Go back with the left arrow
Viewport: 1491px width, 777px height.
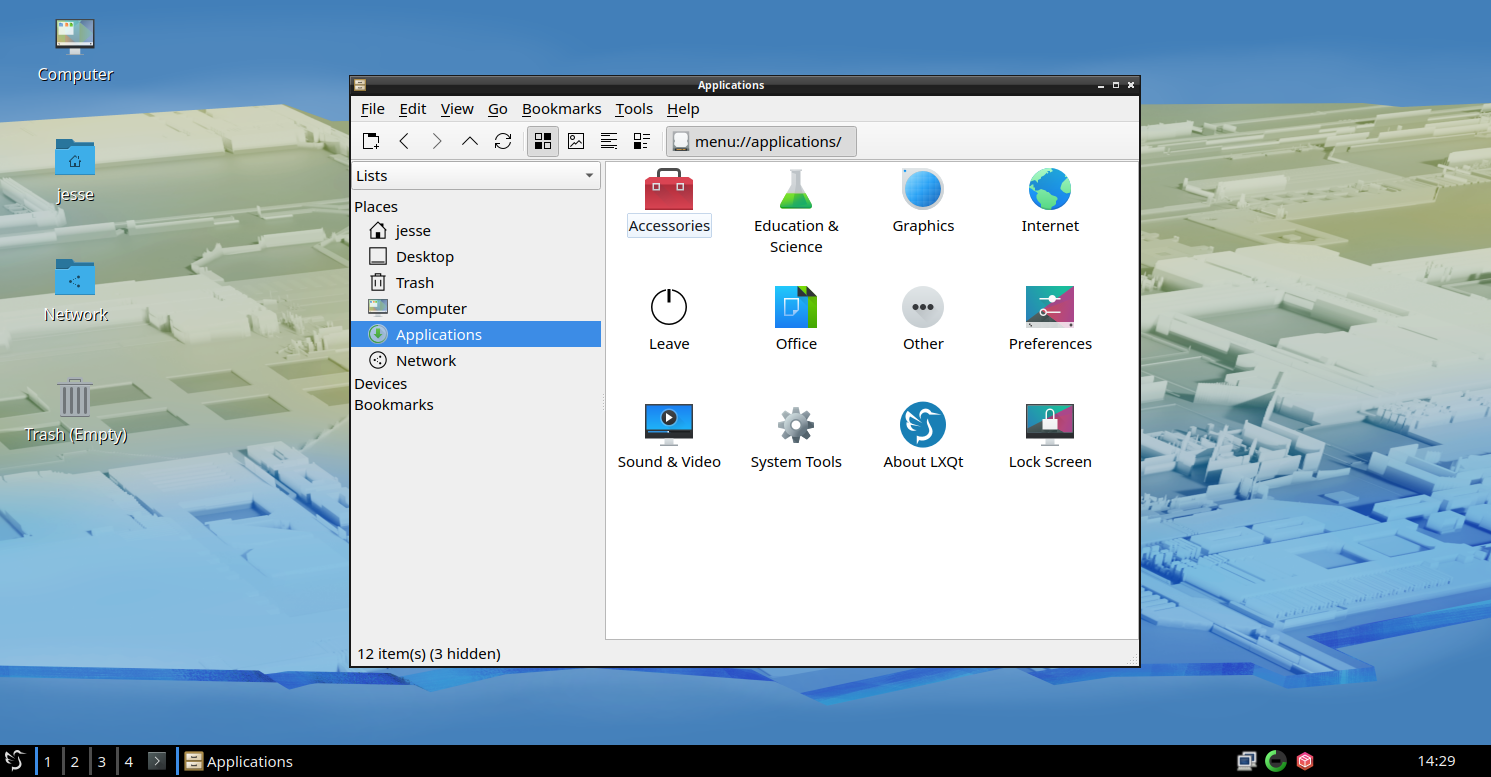pyautogui.click(x=404, y=141)
